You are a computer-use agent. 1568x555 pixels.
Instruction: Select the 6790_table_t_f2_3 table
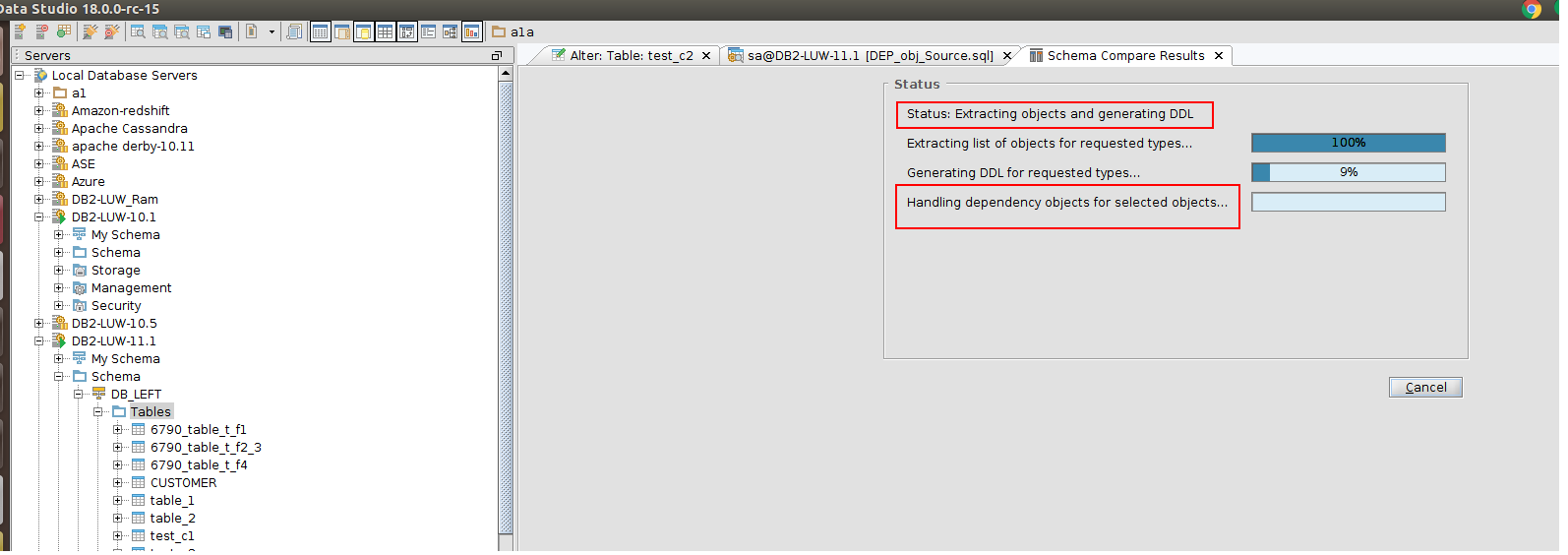coord(206,447)
